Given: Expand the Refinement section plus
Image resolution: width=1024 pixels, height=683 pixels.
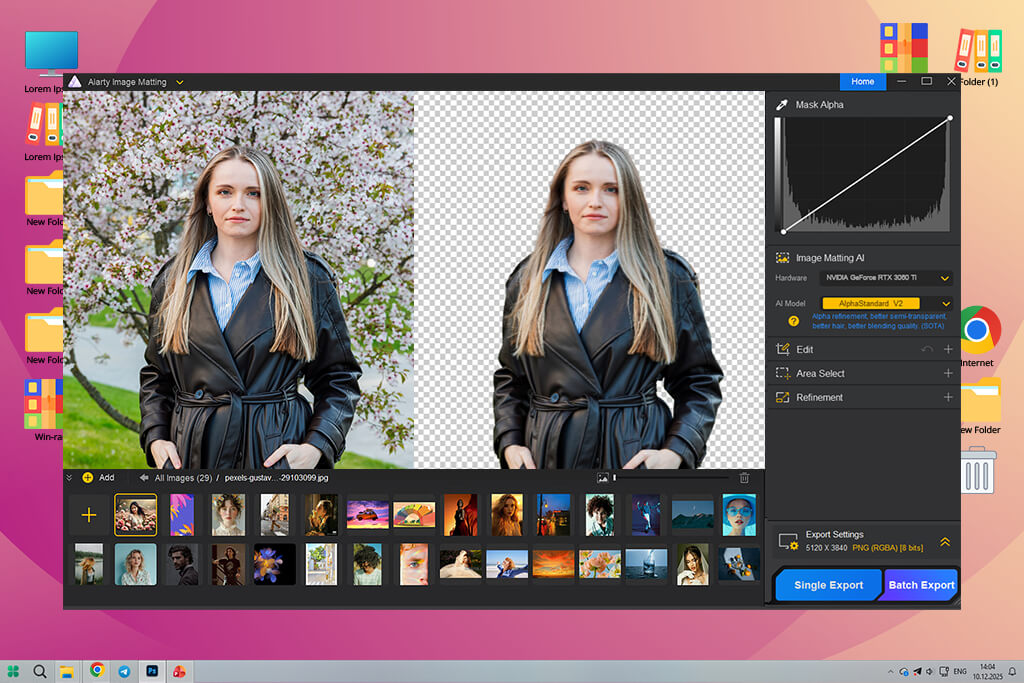Looking at the screenshot, I should [948, 397].
